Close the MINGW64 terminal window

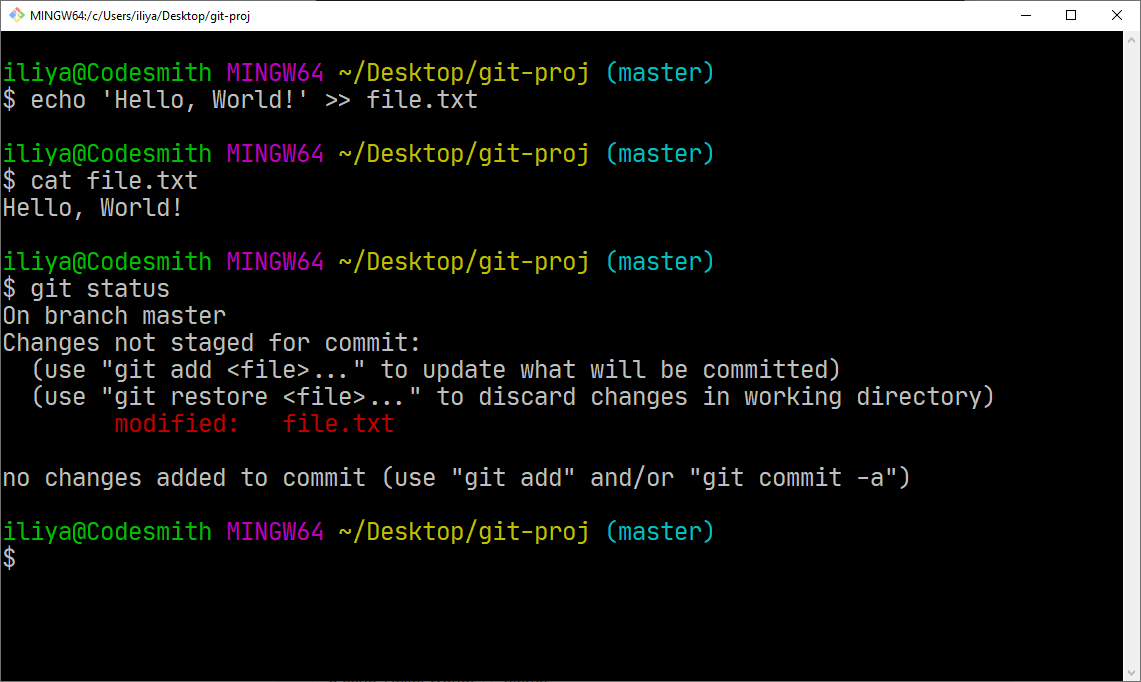(x=1117, y=15)
